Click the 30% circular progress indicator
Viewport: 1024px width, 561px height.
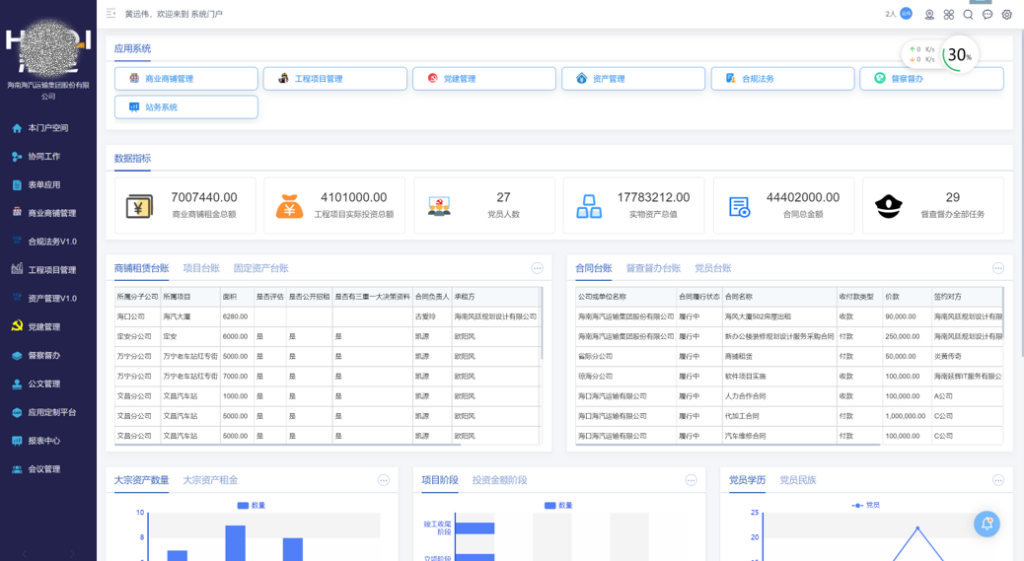(x=959, y=56)
